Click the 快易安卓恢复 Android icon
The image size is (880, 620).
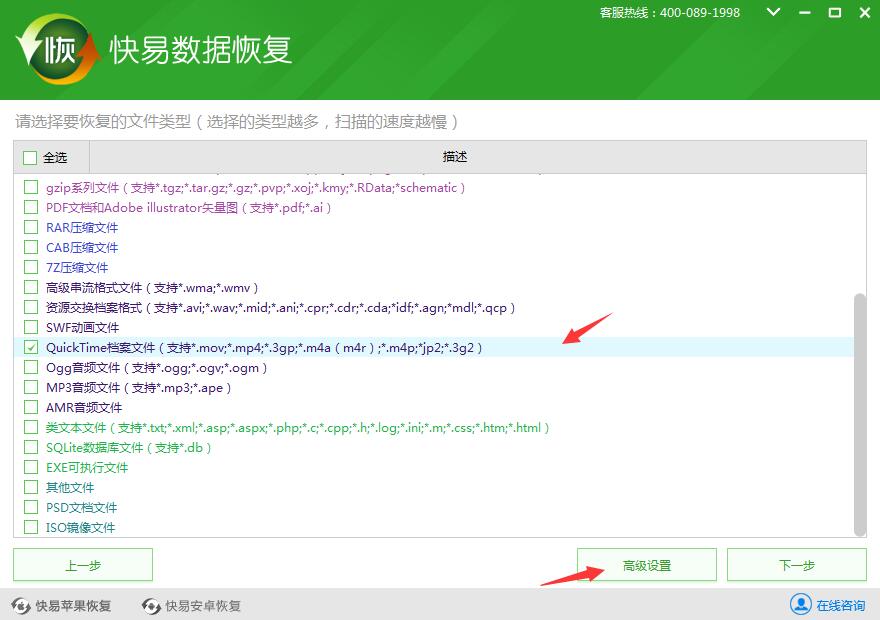click(x=151, y=606)
